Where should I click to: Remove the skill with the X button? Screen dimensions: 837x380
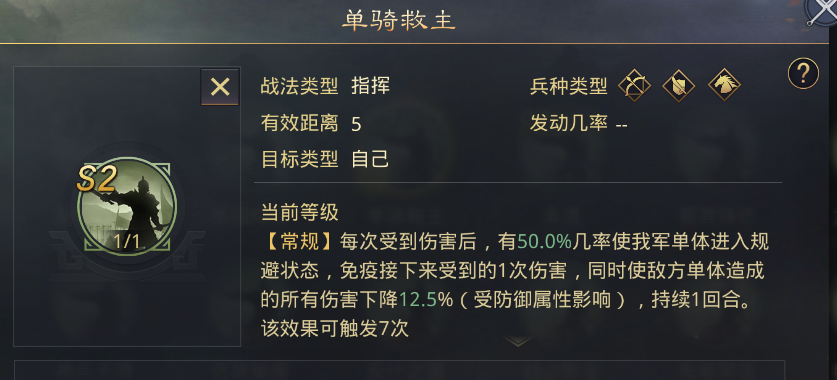click(x=220, y=86)
